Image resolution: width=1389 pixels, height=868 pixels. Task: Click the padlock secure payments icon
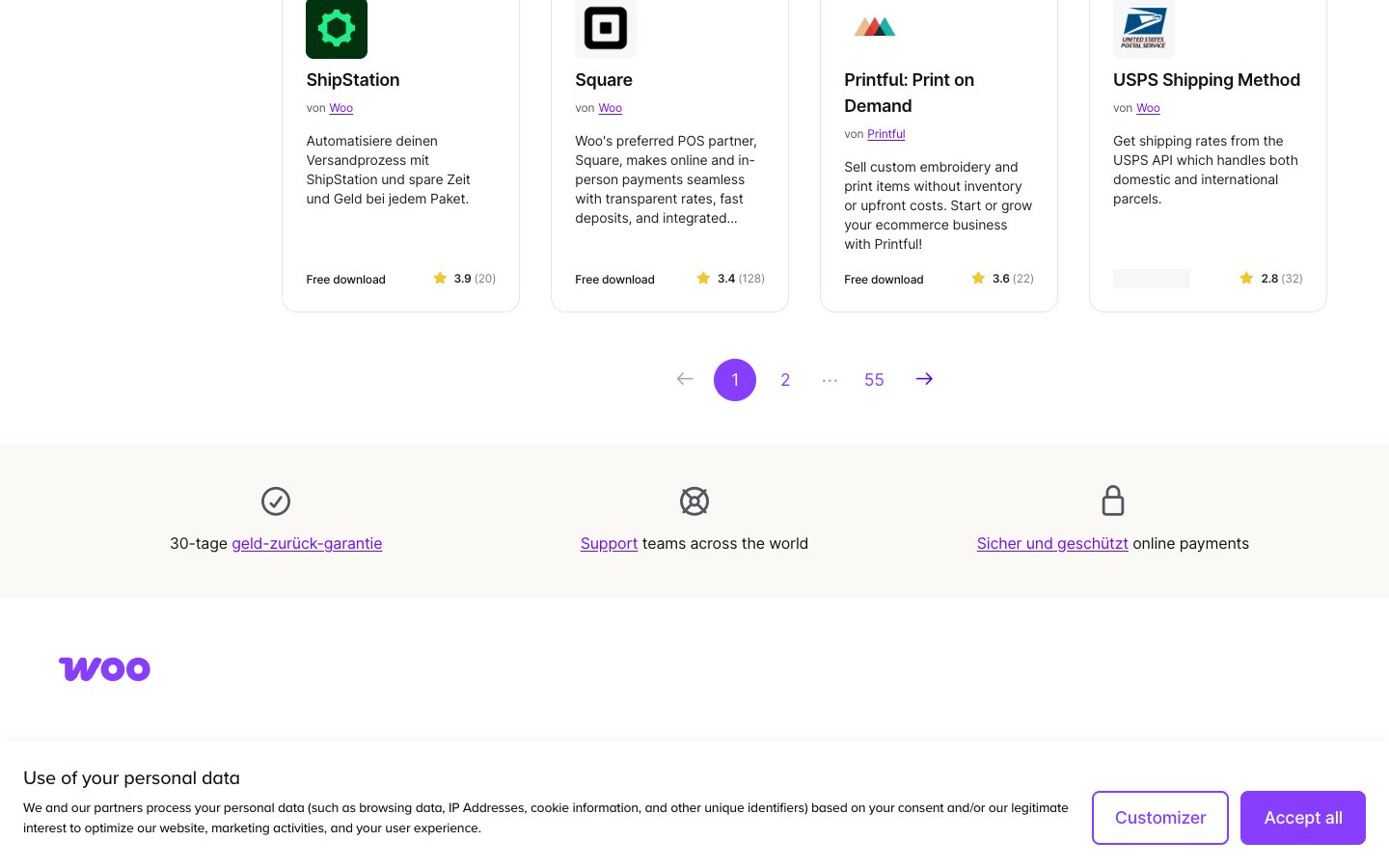pyautogui.click(x=1113, y=501)
